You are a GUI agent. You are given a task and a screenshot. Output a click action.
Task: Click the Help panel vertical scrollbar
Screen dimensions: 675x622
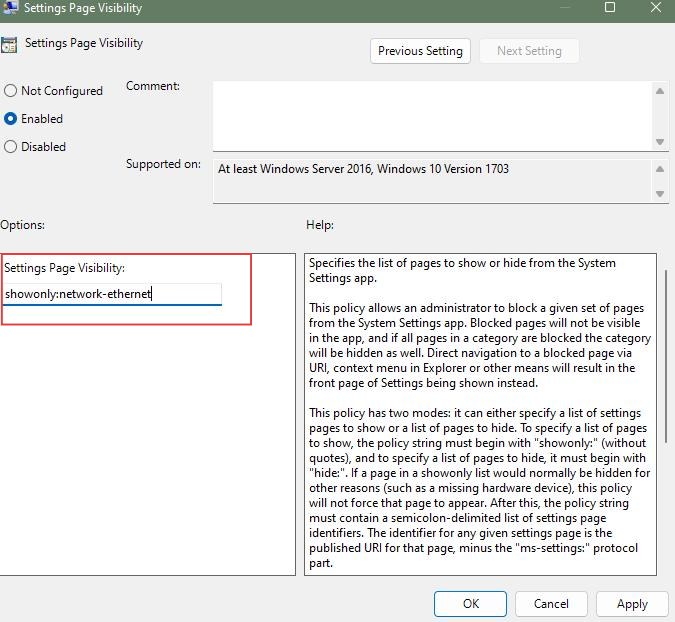[x=665, y=400]
